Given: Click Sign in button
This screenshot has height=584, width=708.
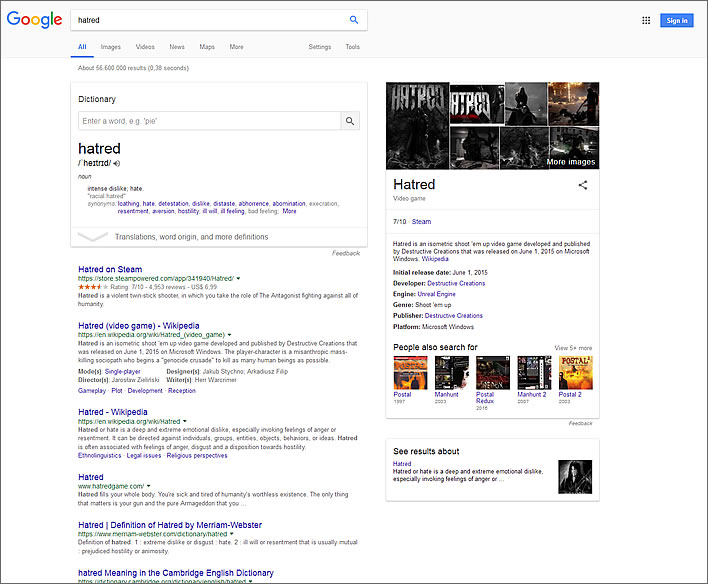Looking at the screenshot, I should coord(676,20).
